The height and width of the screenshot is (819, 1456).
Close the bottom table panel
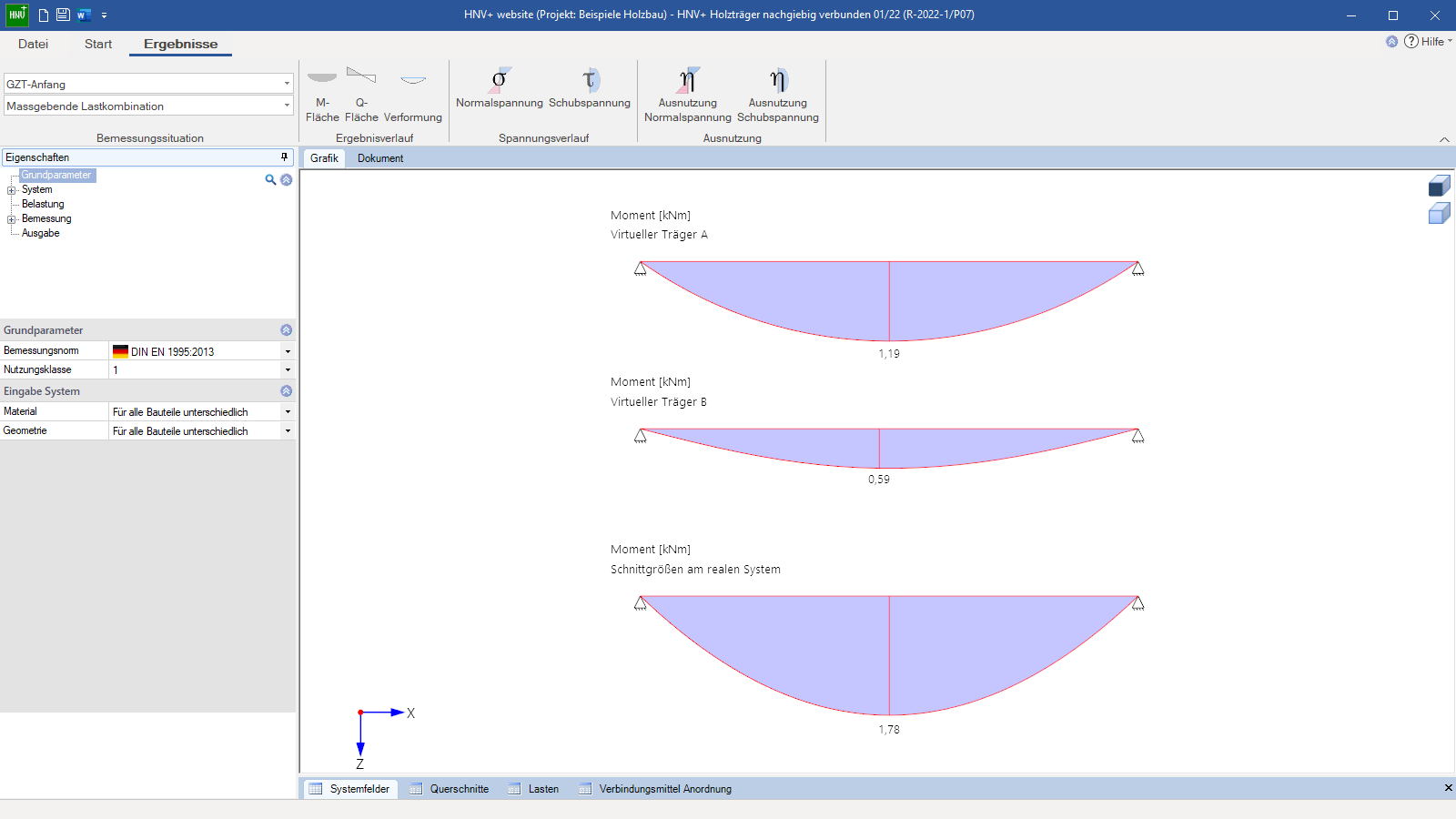point(1448,788)
